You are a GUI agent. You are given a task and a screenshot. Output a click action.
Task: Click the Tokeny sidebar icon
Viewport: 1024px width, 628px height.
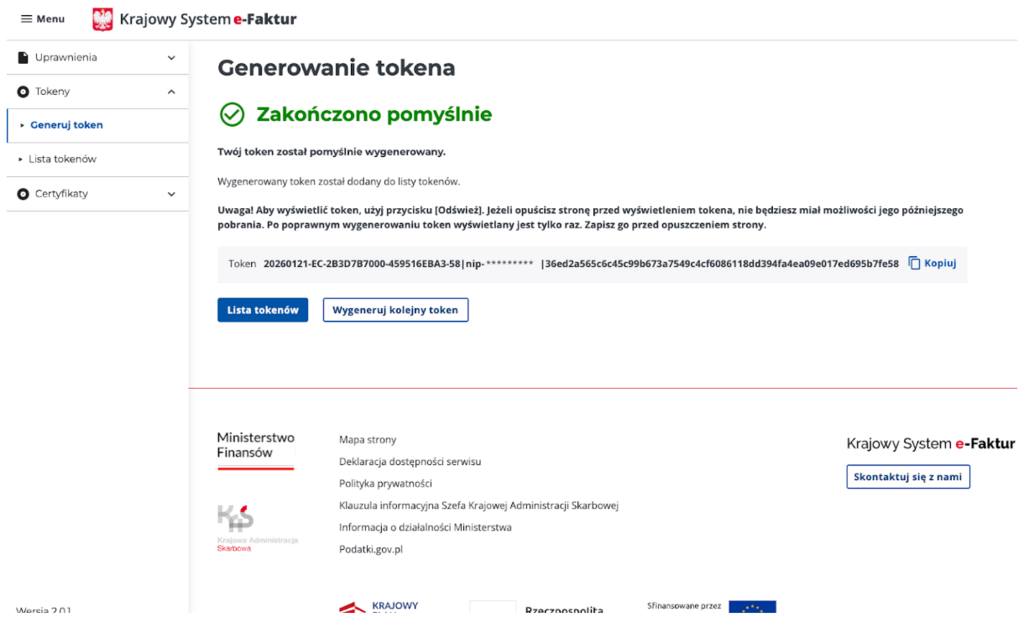23,92
